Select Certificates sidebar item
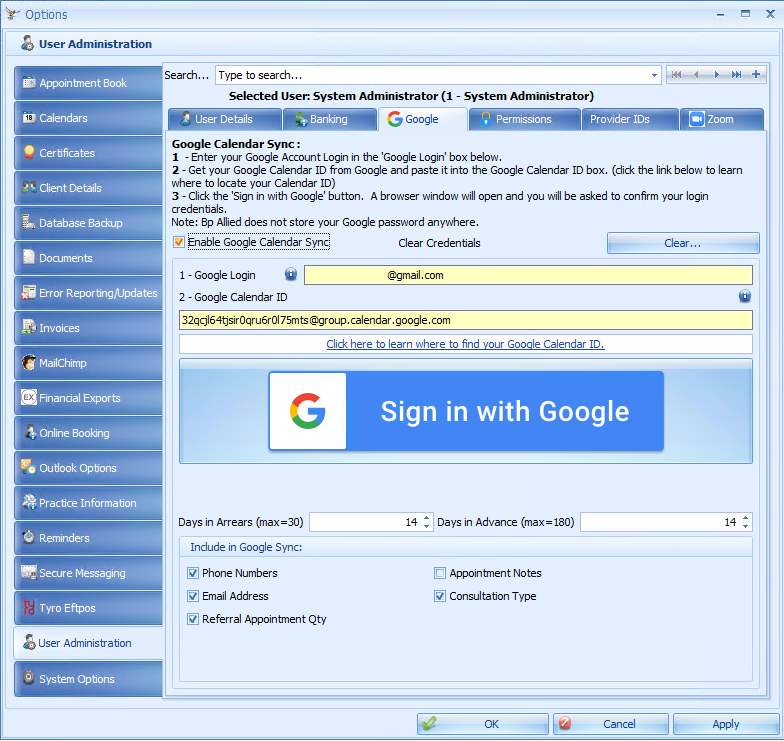Viewport: 784px width, 741px height. coord(88,153)
